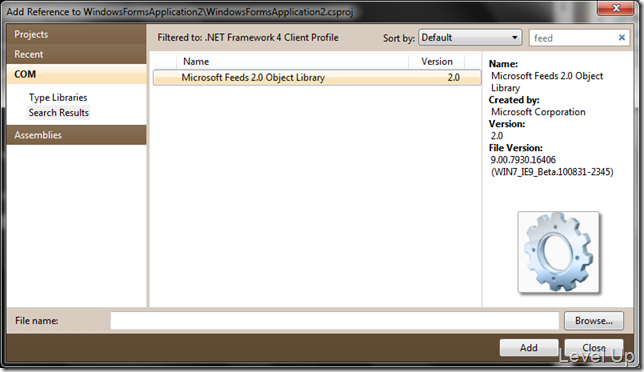Screen dimensions: 644x372
Task: Click the Close button
Action: [x=593, y=348]
